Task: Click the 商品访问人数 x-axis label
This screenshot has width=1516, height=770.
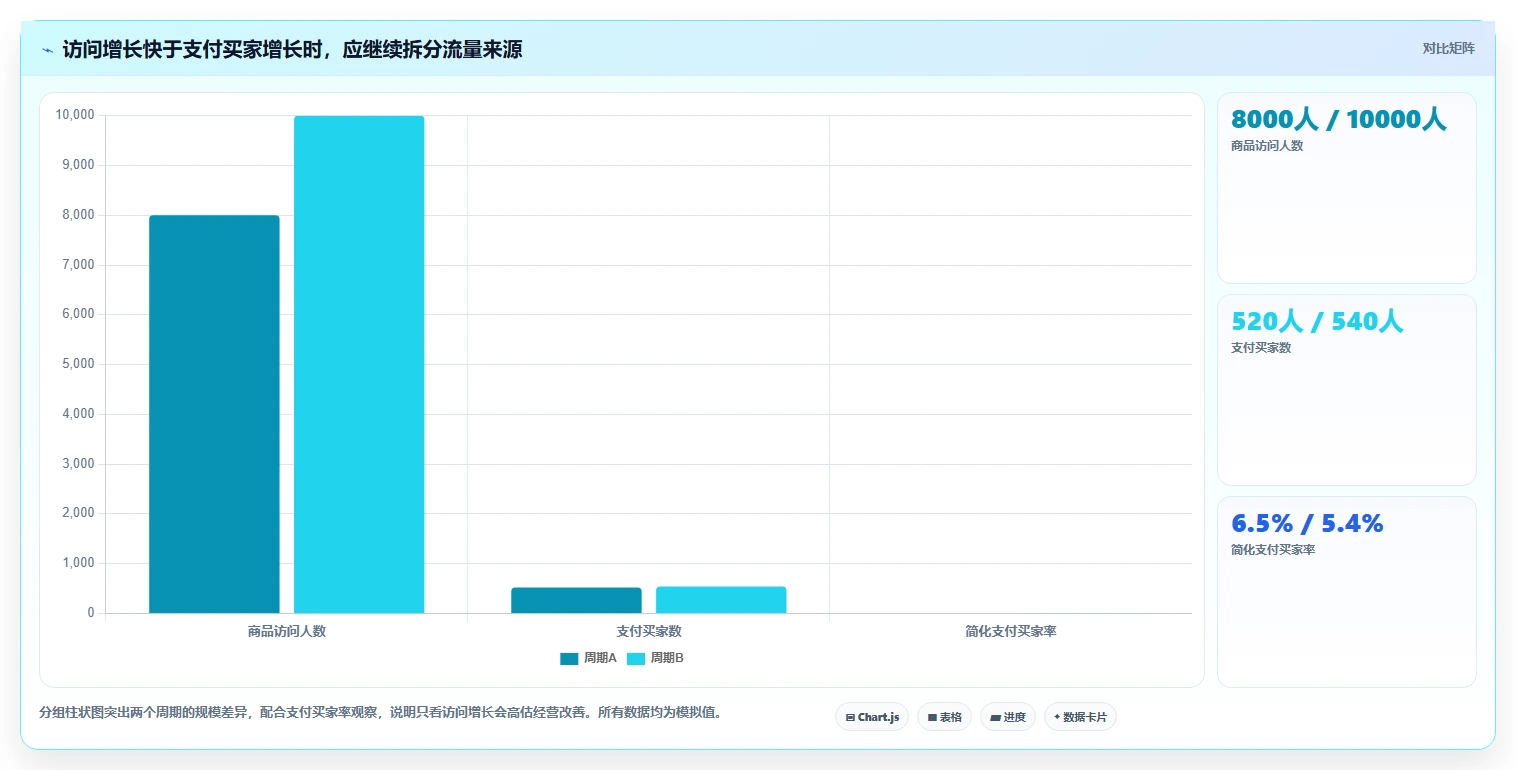Action: (x=287, y=631)
